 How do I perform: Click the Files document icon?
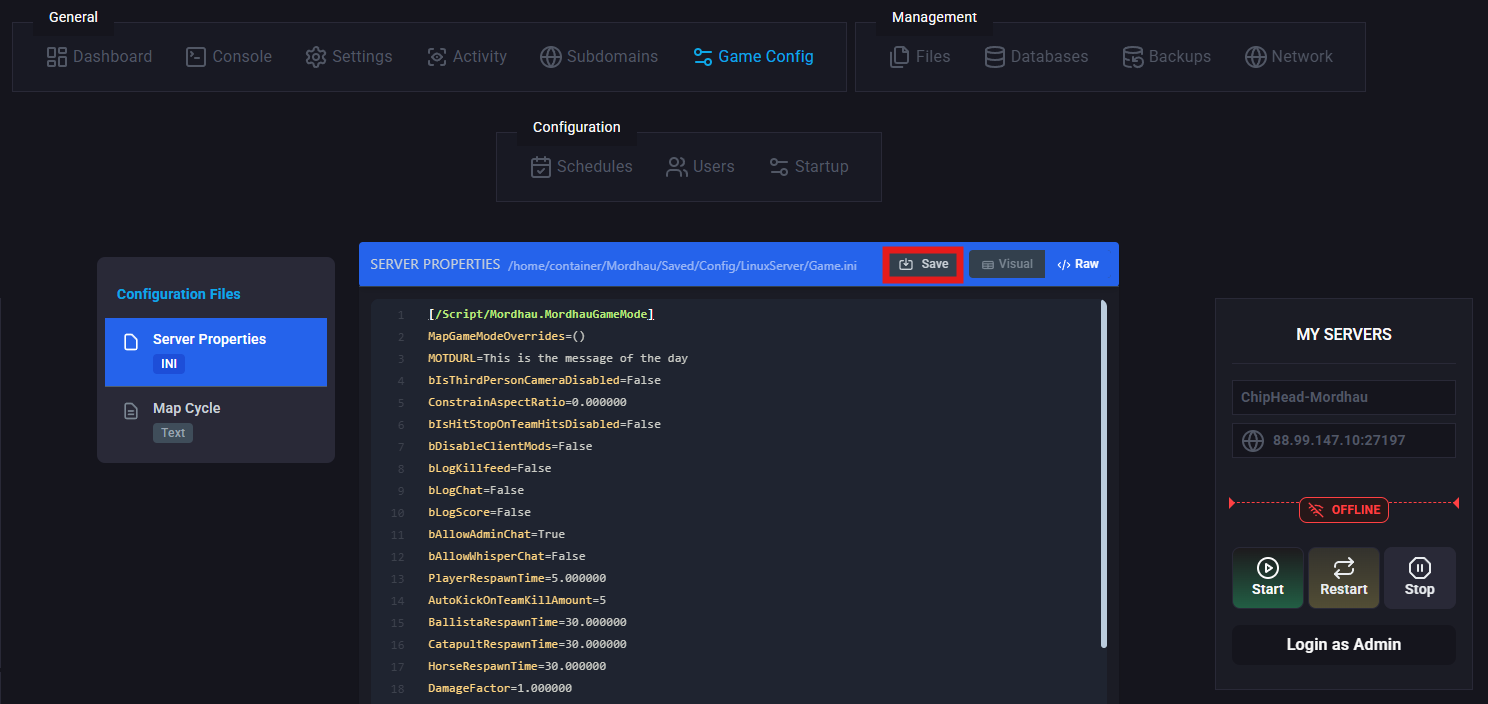[900, 57]
